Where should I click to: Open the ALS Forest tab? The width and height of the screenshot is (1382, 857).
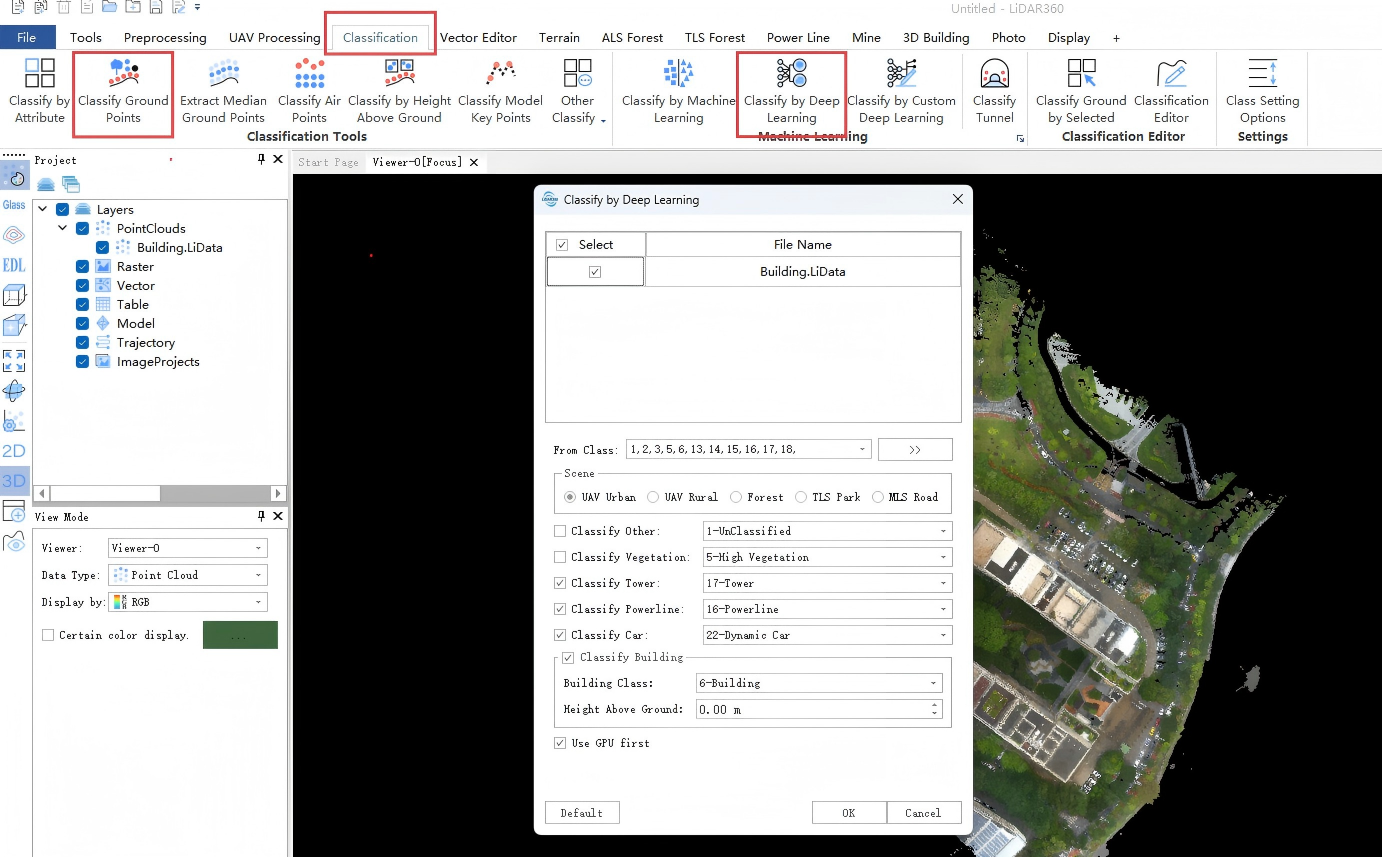pyautogui.click(x=632, y=38)
